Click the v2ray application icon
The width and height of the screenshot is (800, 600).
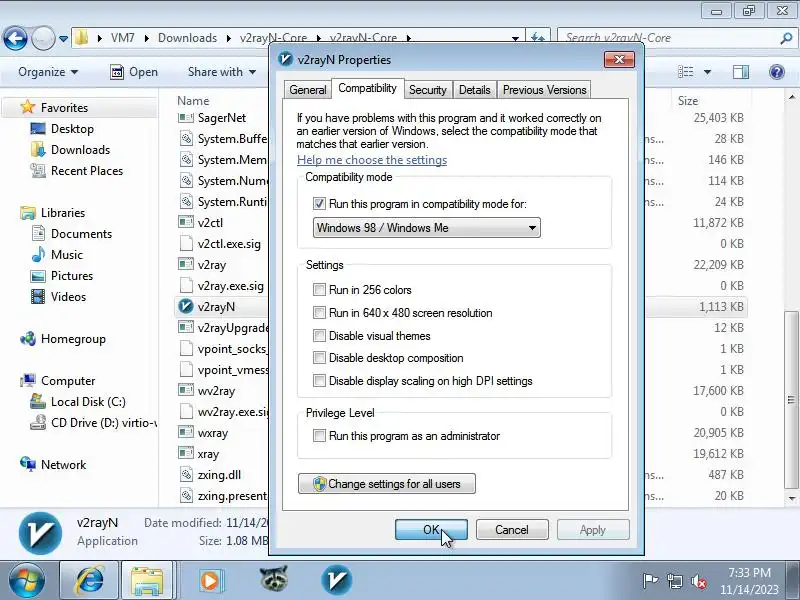pyautogui.click(x=186, y=264)
